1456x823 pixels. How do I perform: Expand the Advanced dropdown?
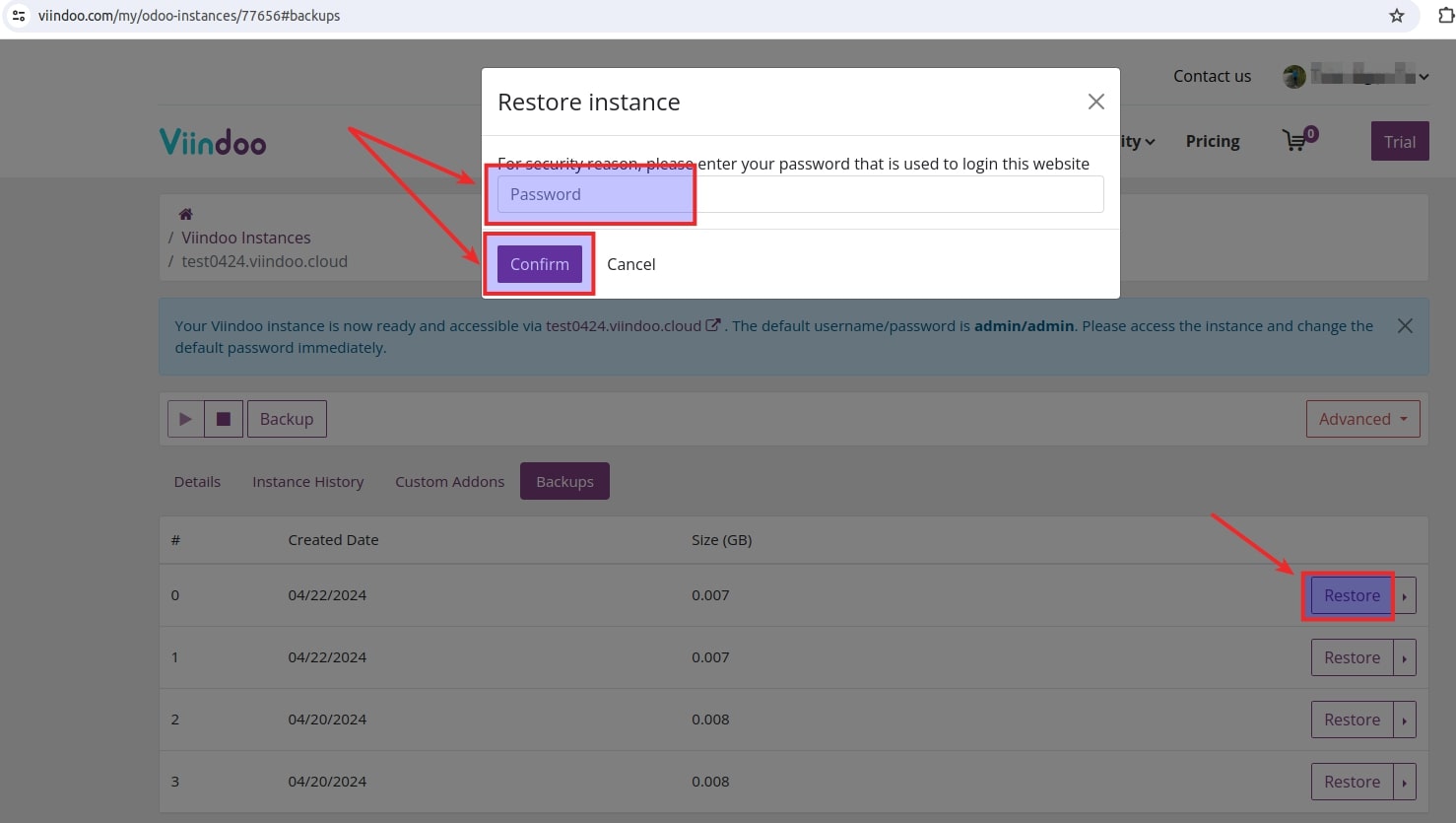(x=1363, y=419)
